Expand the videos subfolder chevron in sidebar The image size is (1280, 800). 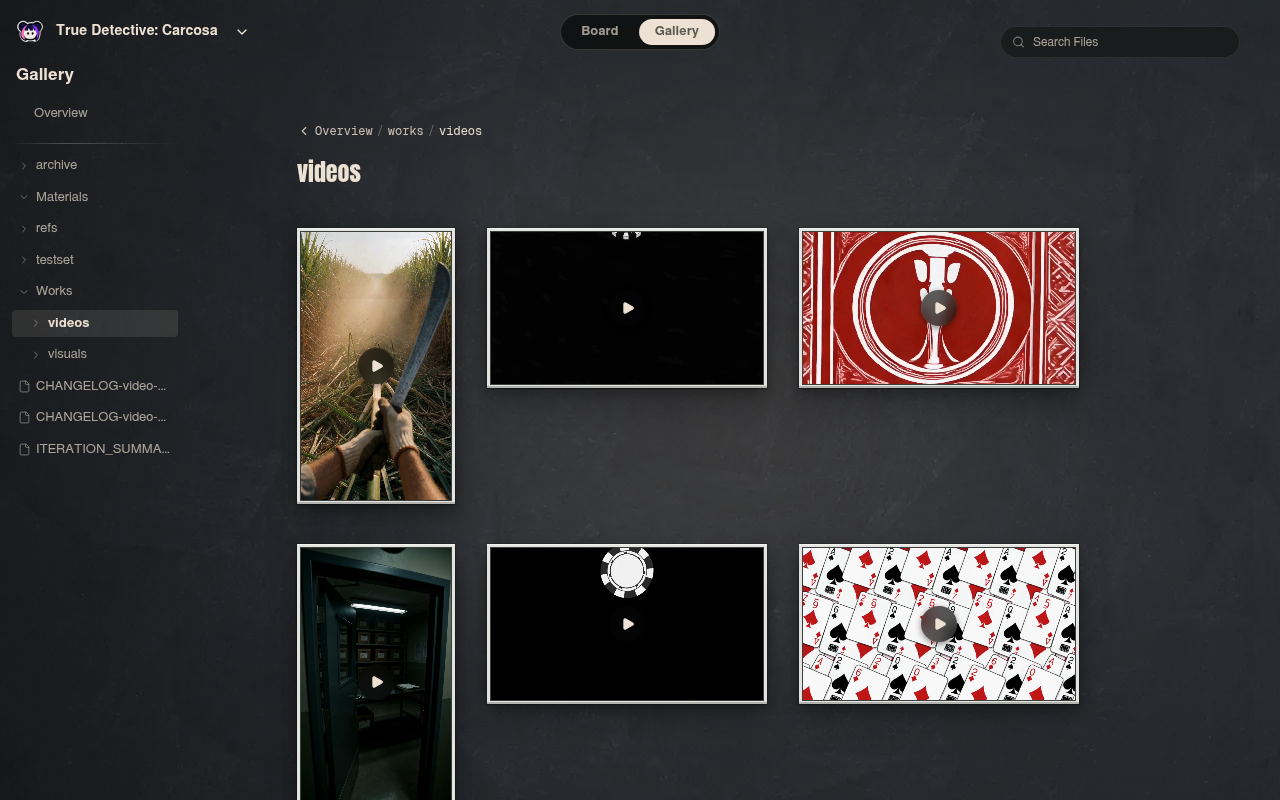pyautogui.click(x=36, y=323)
